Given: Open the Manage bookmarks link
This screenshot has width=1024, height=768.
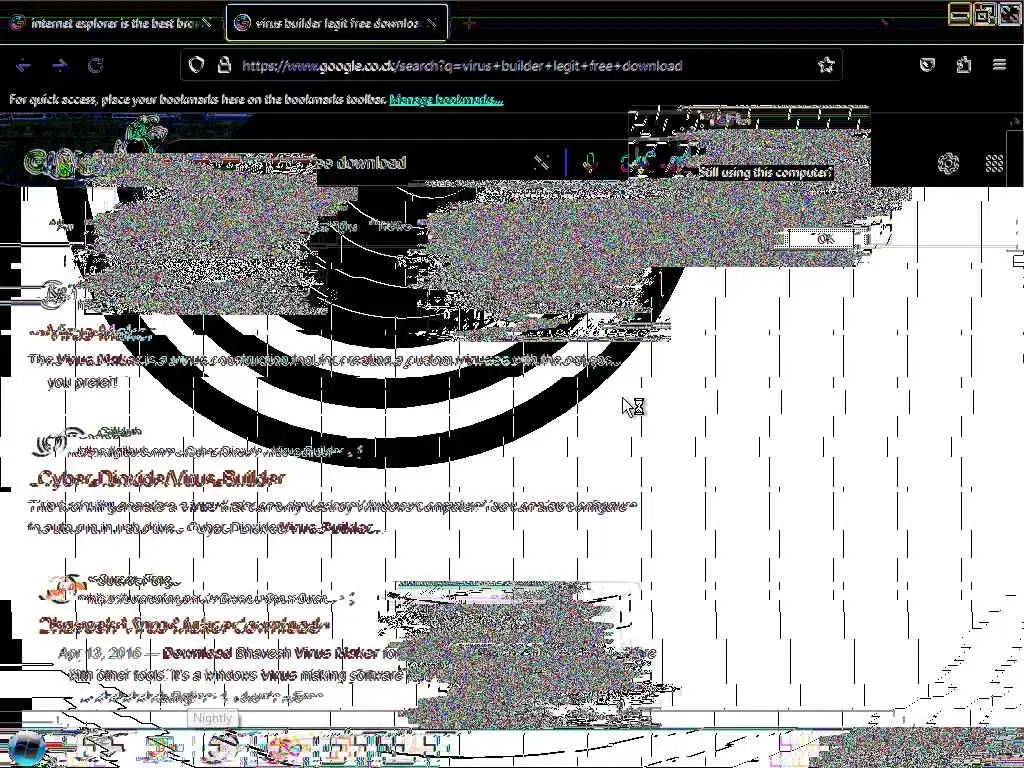Looking at the screenshot, I should pos(446,100).
